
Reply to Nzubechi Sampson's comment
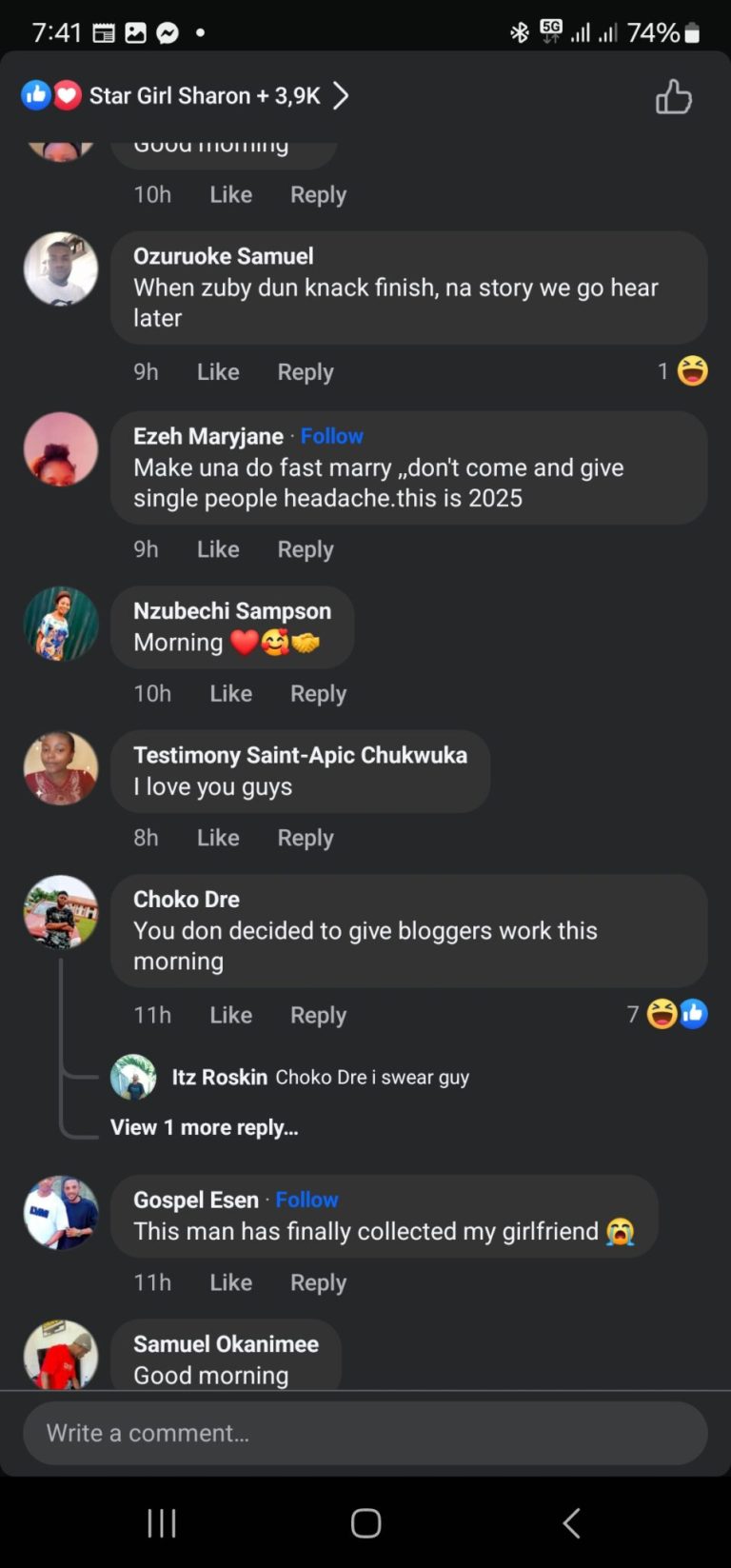pyautogui.click(x=318, y=693)
